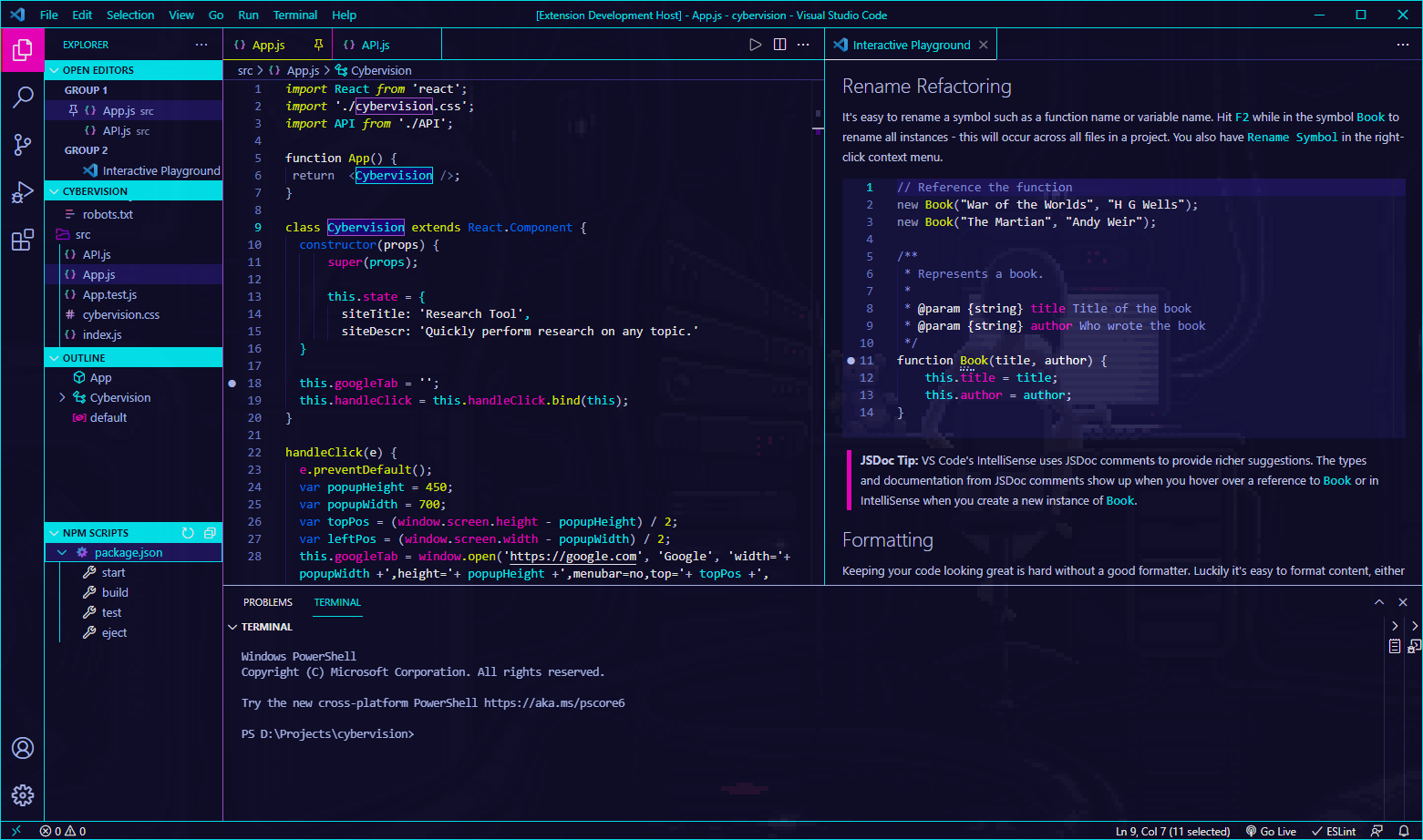This screenshot has width=1423, height=840.
Task: Toggle breakpoint dot at line 18
Action: [232, 384]
